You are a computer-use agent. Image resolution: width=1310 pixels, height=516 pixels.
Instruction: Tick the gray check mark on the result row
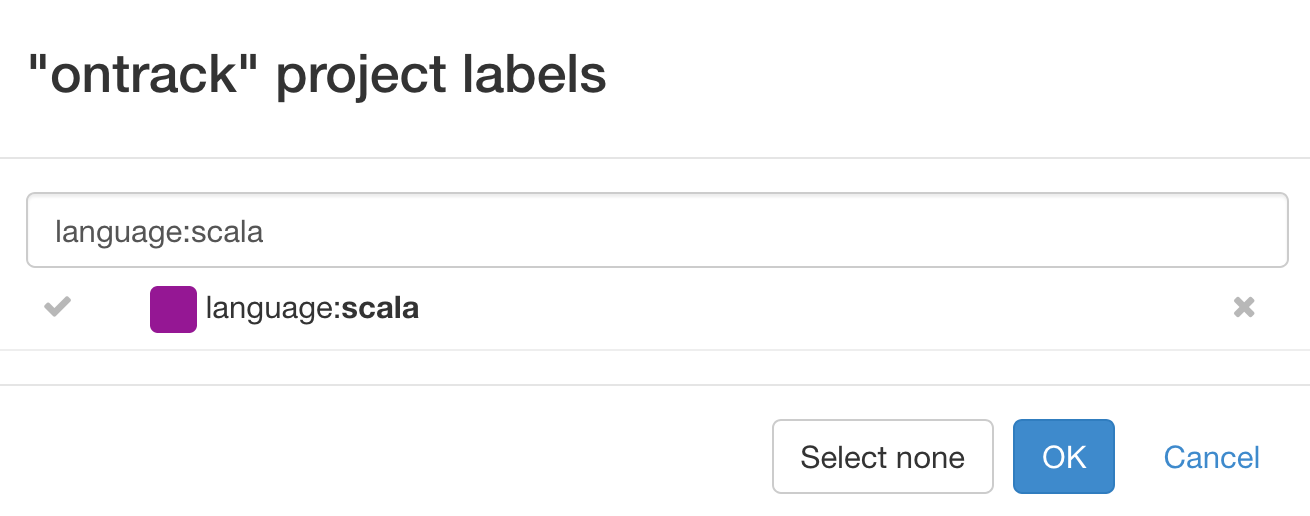tap(58, 307)
